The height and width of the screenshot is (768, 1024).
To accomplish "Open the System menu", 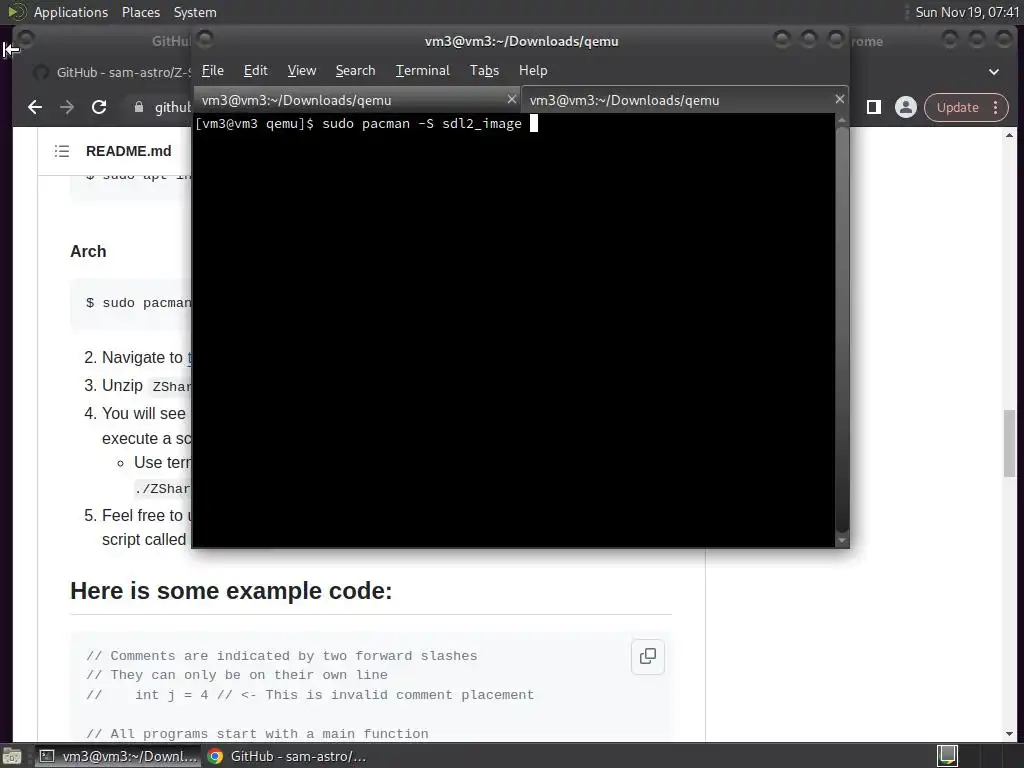I will [x=195, y=12].
